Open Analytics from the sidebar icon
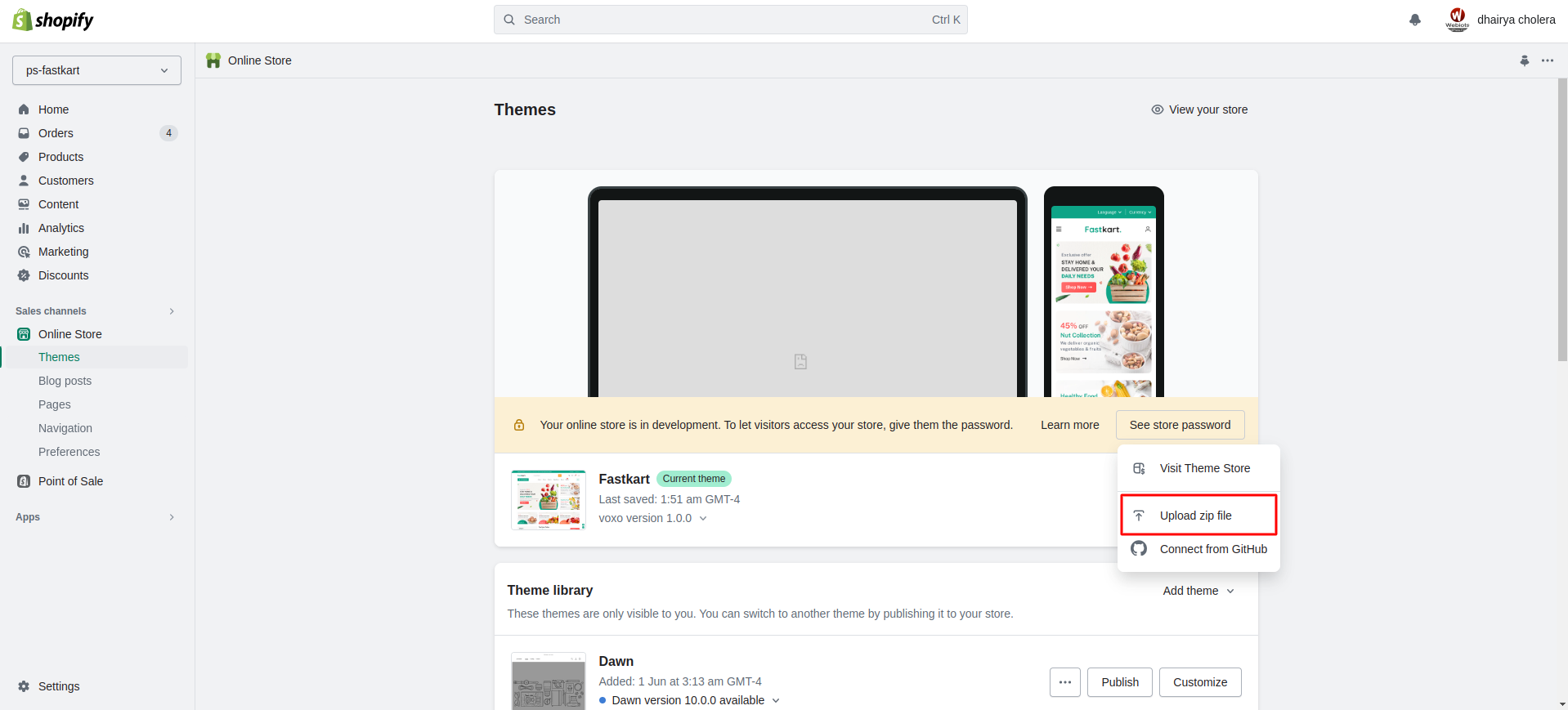Viewport: 1568px width, 710px height. pos(24,228)
